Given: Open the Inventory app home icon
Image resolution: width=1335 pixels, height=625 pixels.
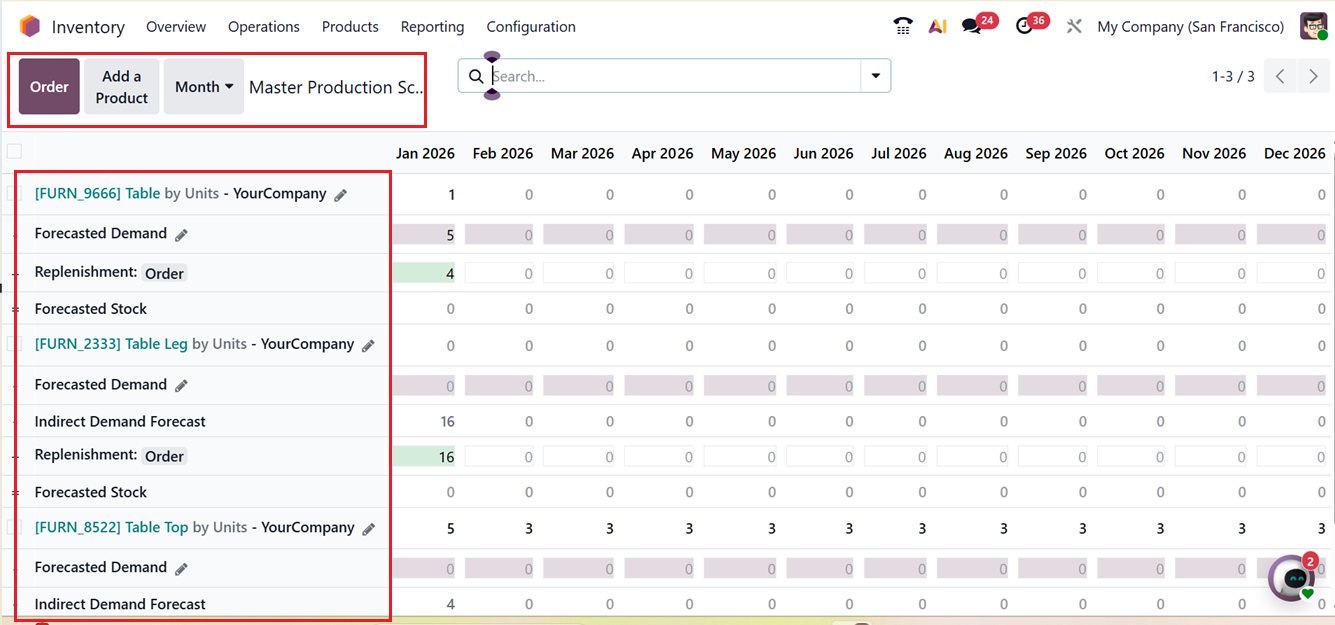Looking at the screenshot, I should tap(30, 26).
